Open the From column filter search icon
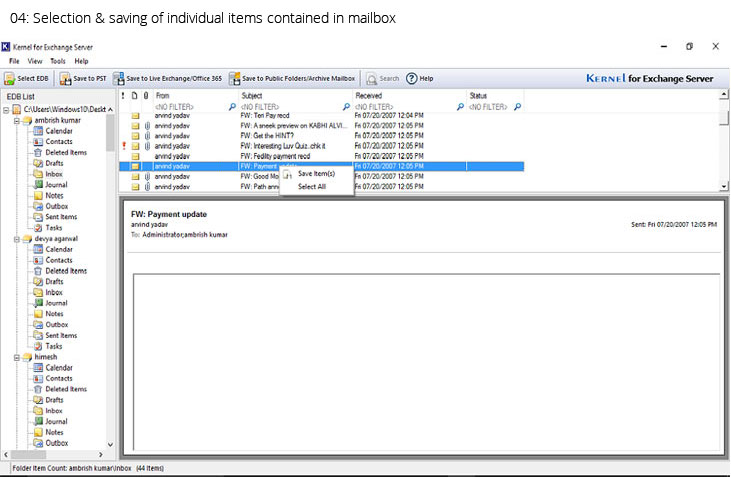This screenshot has height=477, width=731. pyautogui.click(x=232, y=107)
